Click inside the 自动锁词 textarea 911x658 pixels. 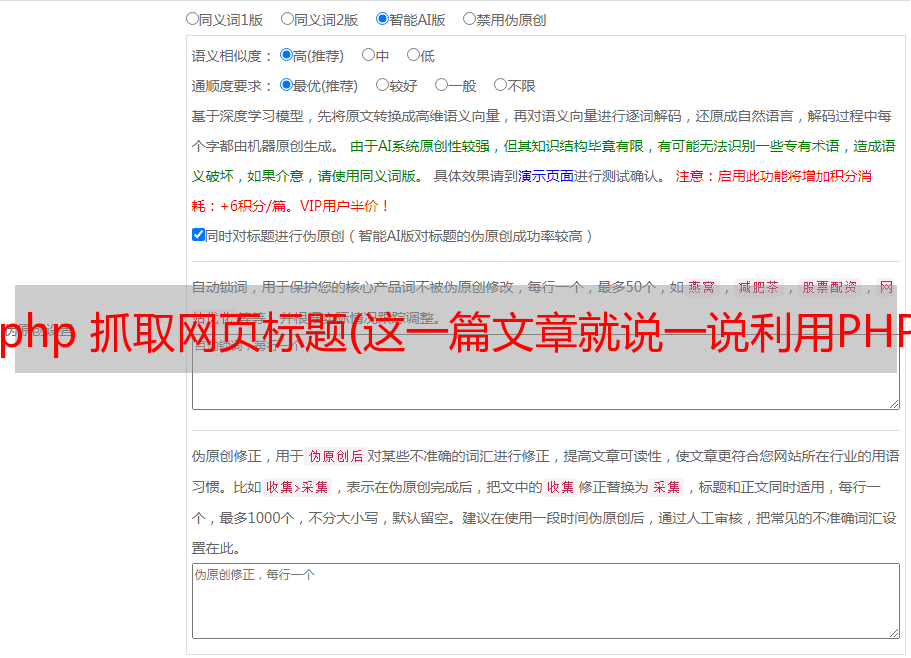tap(546, 372)
